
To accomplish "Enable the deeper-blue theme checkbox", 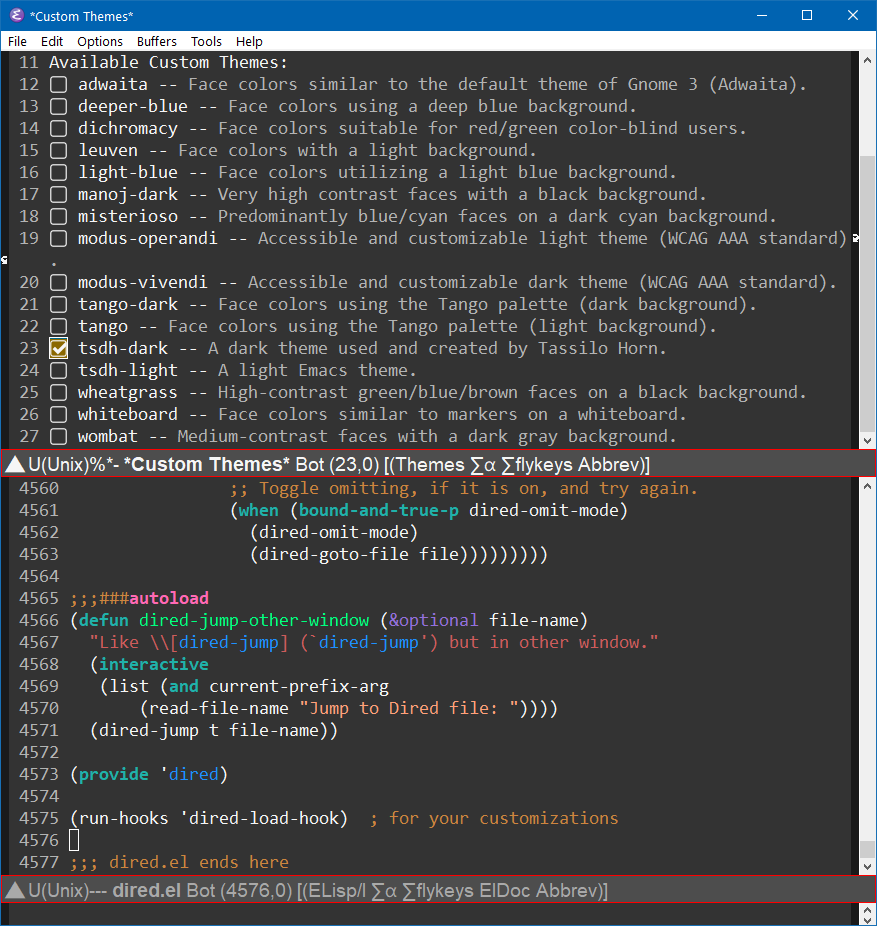I will coord(58,106).
